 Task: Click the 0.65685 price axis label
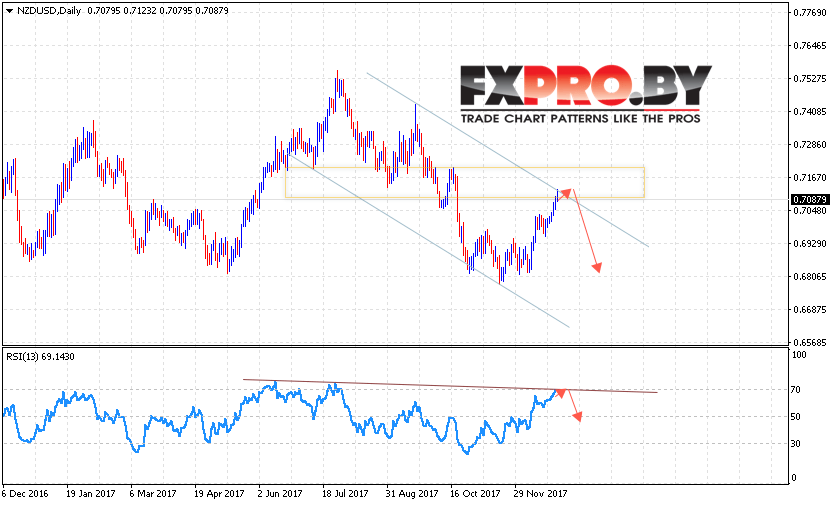pyautogui.click(x=810, y=342)
